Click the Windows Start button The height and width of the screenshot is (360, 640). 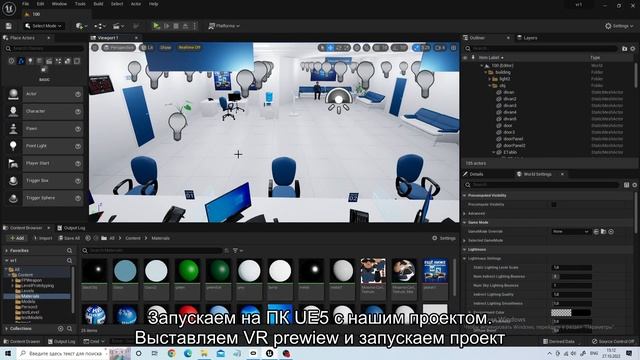(x=8, y=353)
